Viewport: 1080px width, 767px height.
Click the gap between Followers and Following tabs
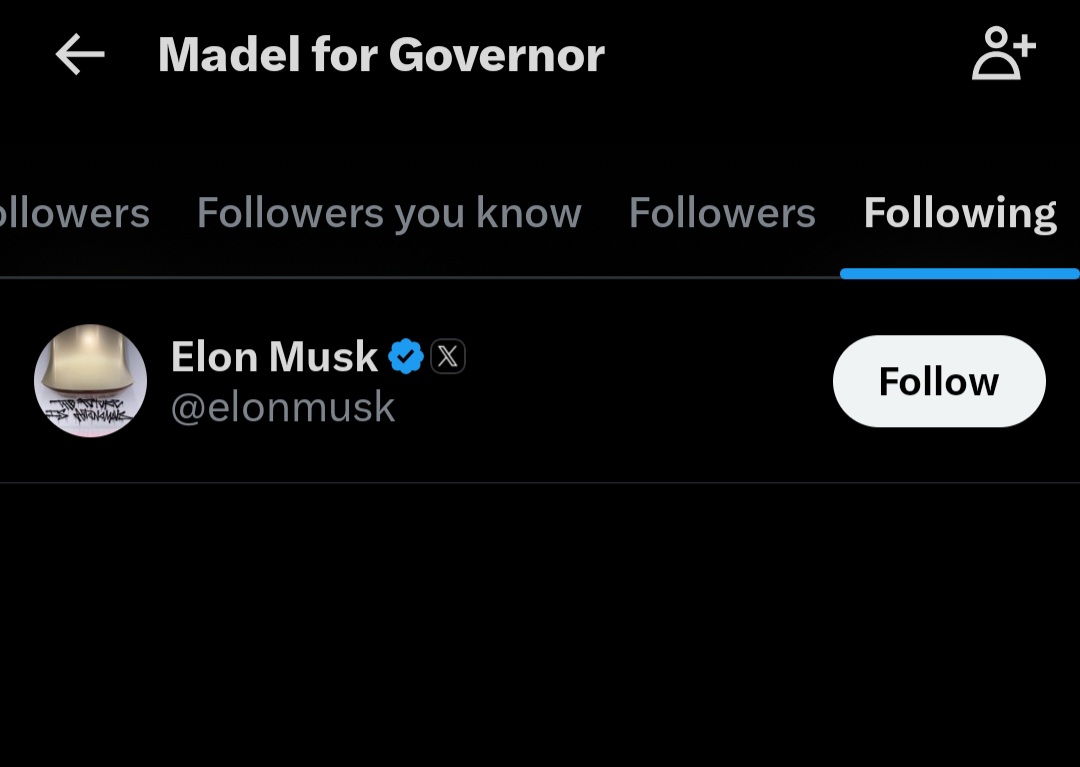pyautogui.click(x=840, y=213)
